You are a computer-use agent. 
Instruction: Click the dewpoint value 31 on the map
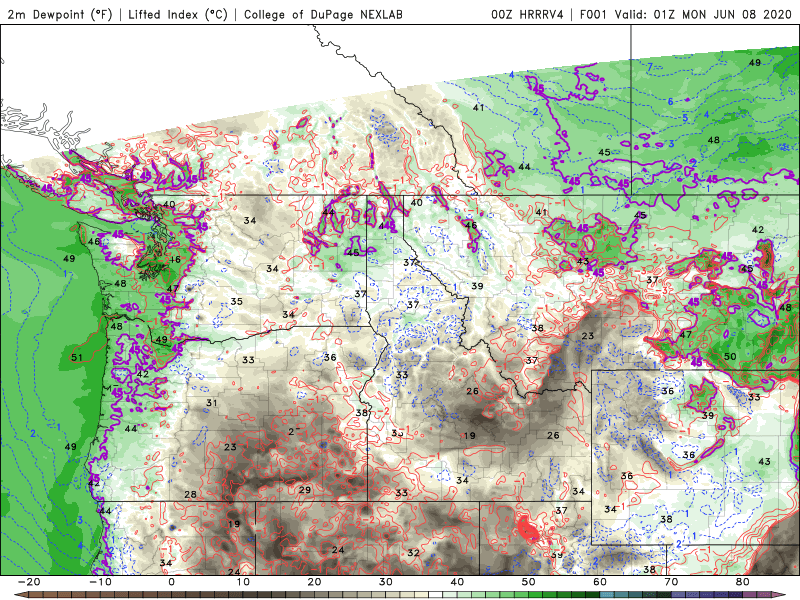212,403
